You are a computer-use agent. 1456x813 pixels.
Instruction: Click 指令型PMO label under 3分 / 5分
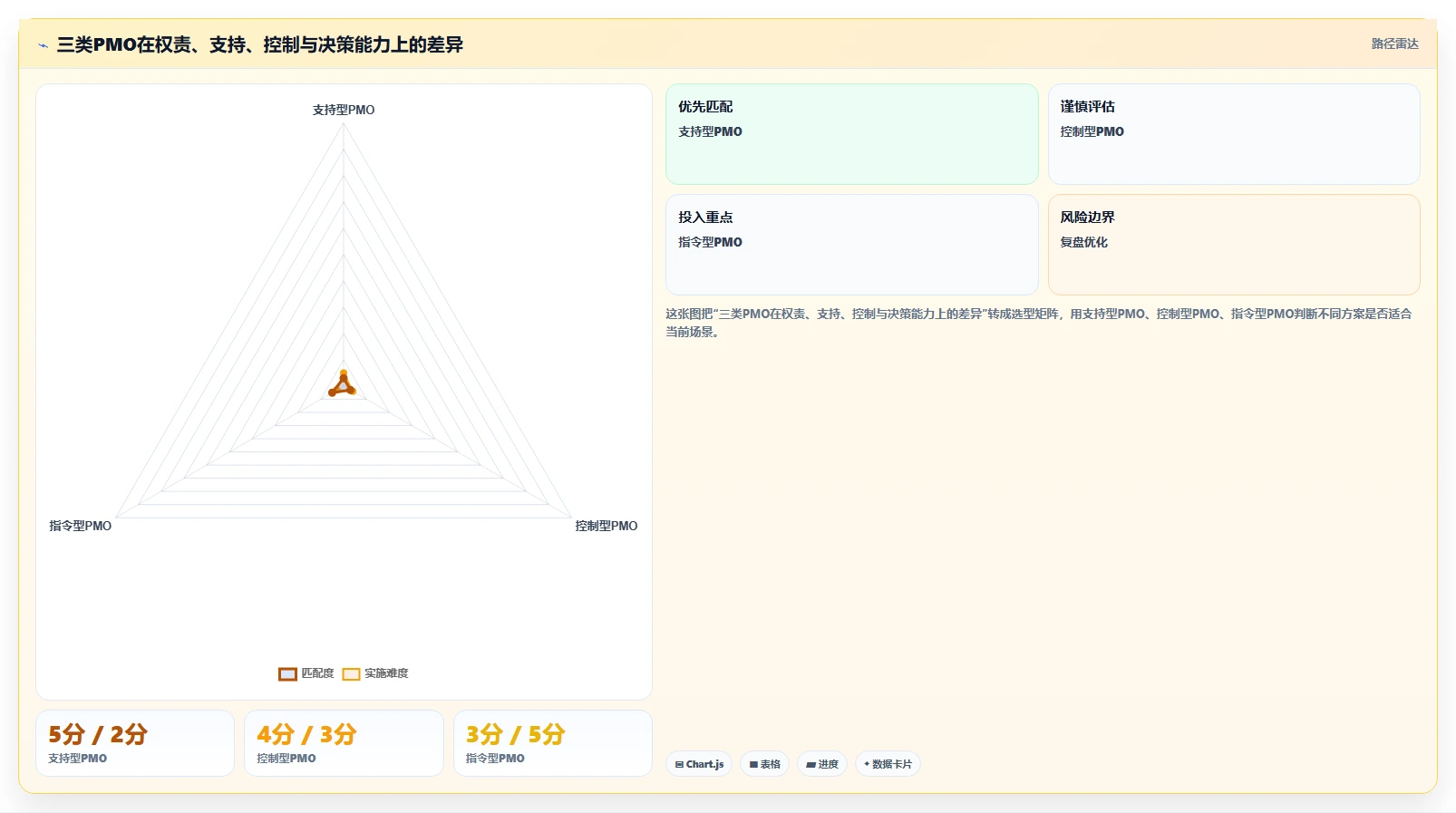[495, 759]
